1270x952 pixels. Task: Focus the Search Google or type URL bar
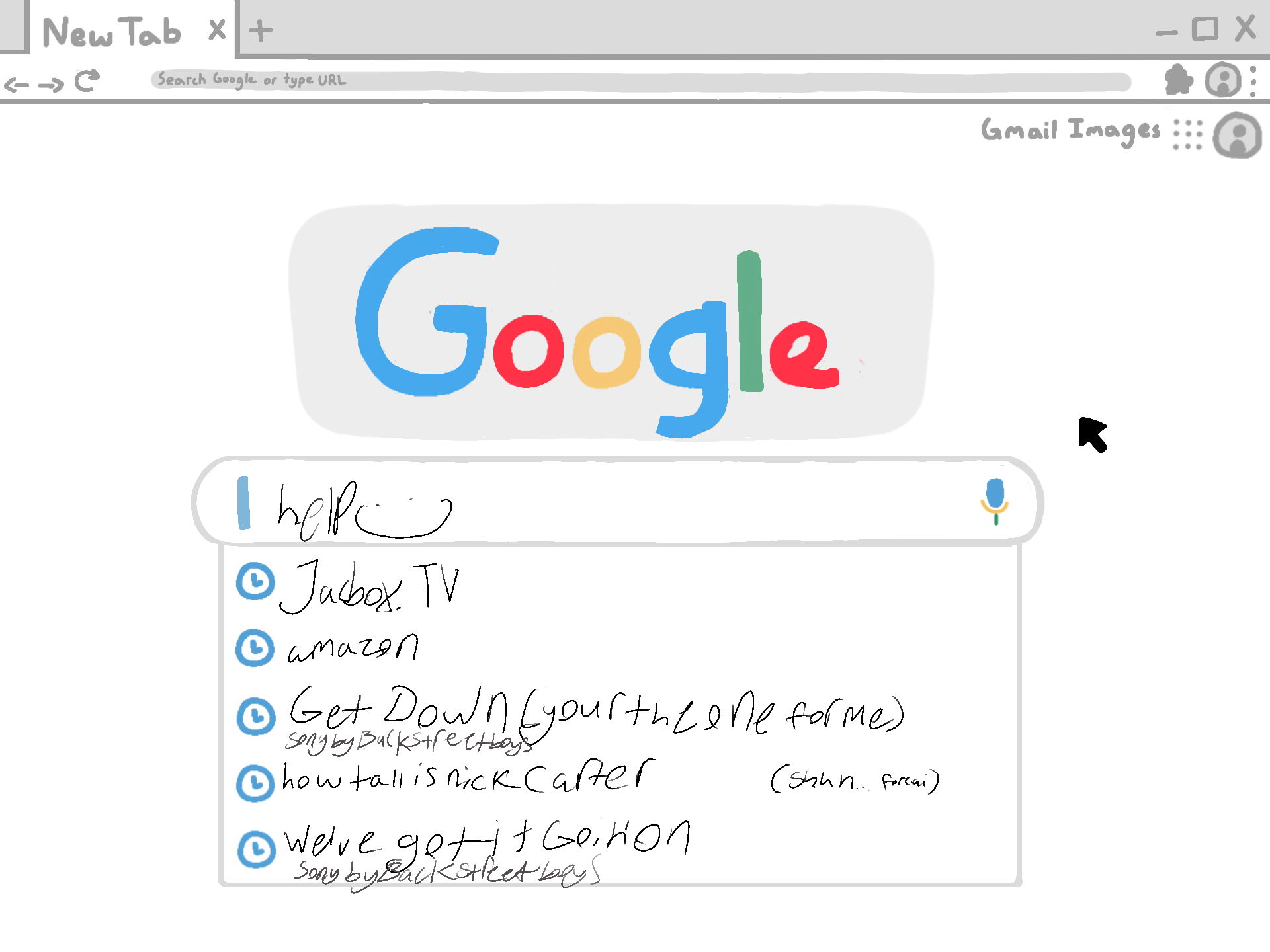tap(641, 81)
